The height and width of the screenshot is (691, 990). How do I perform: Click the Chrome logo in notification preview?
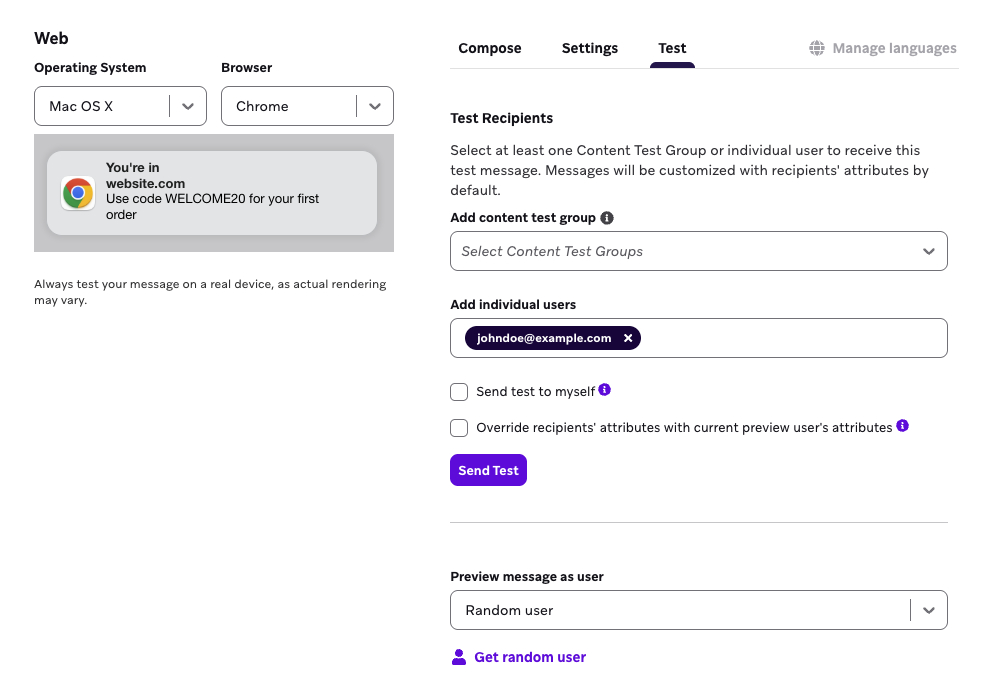78,193
